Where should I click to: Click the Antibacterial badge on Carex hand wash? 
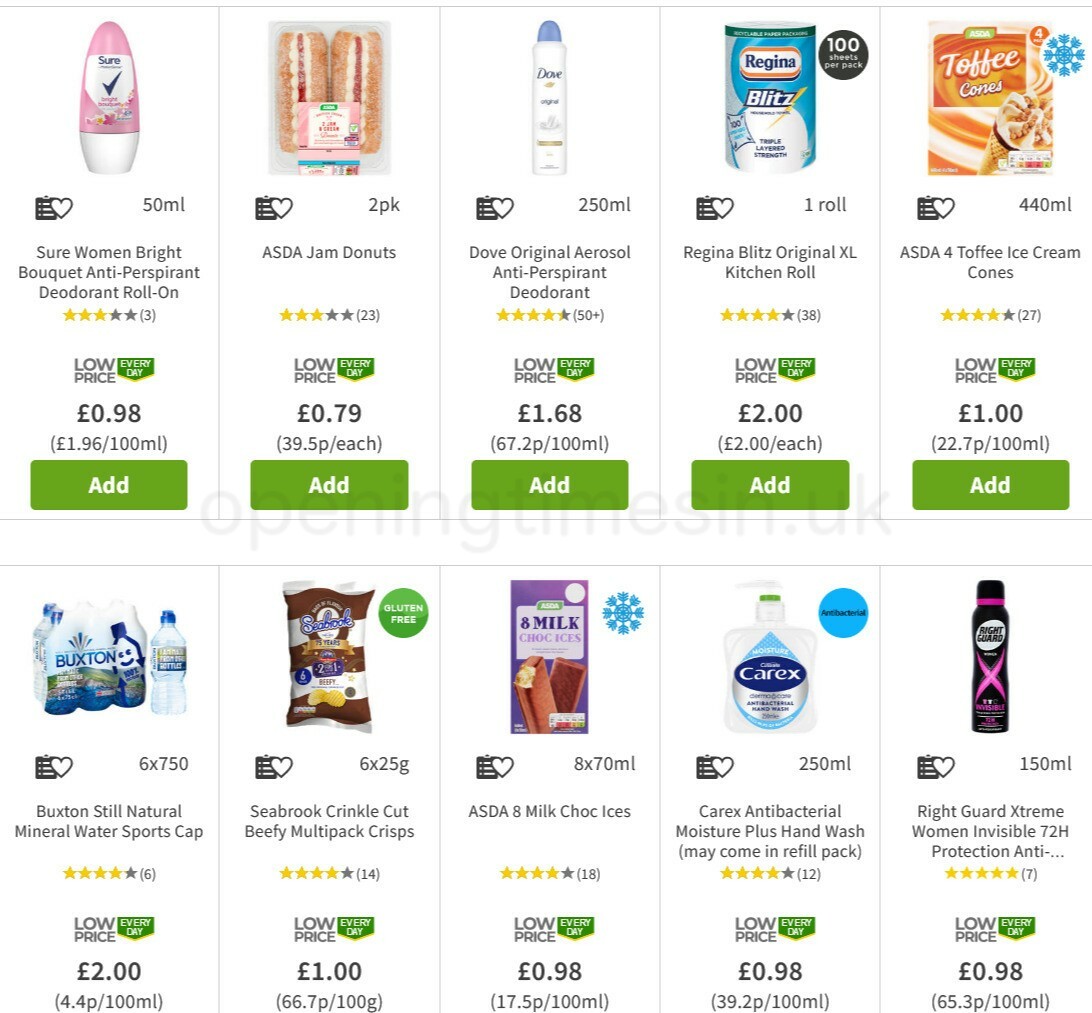(x=843, y=612)
